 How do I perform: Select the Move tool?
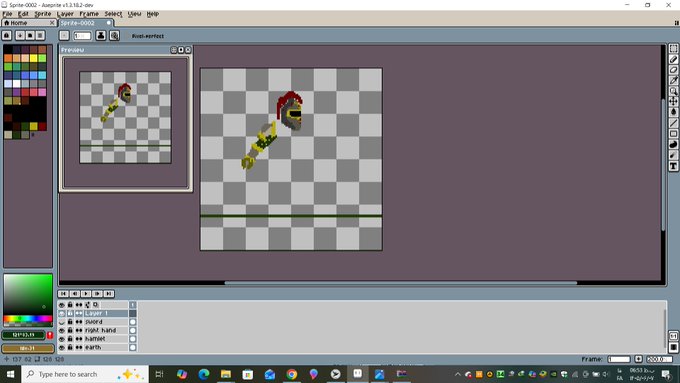(673, 101)
